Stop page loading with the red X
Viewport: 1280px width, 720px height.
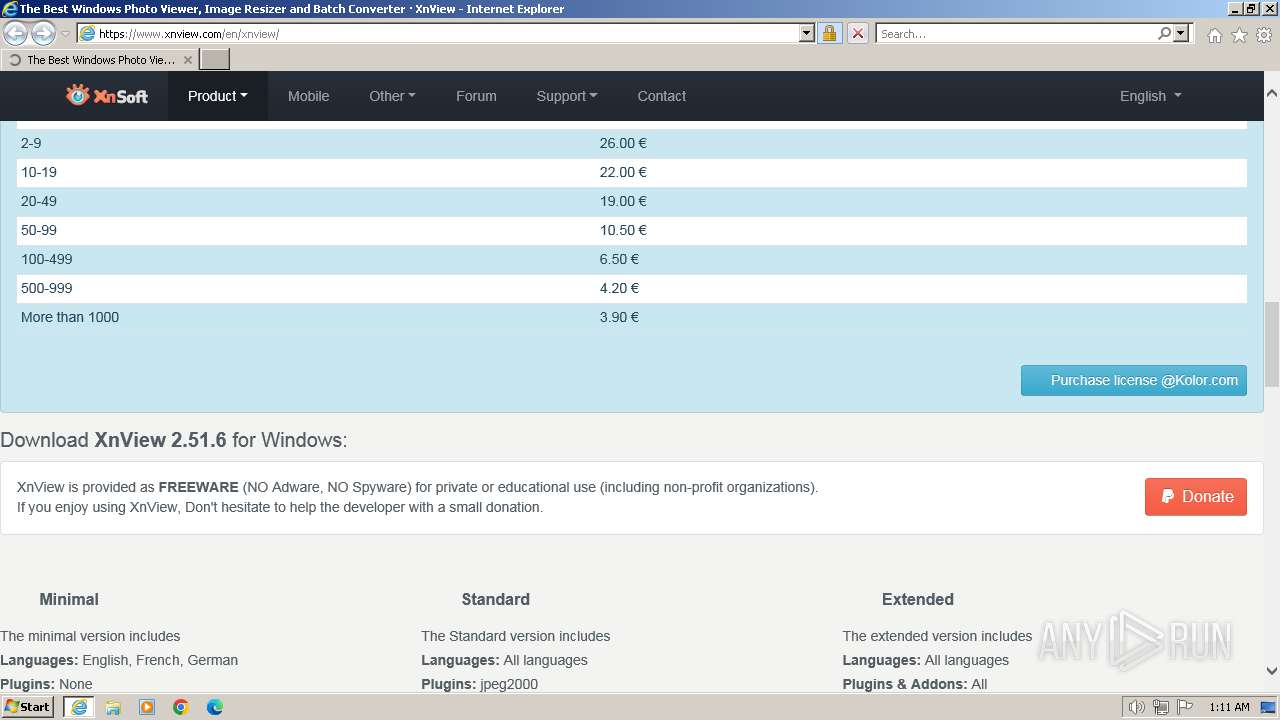point(857,33)
